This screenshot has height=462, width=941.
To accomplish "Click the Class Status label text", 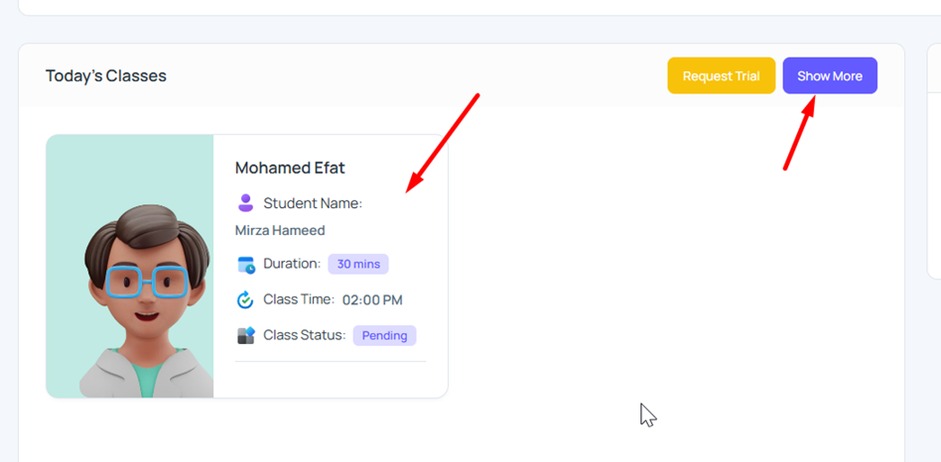I will (x=304, y=335).
